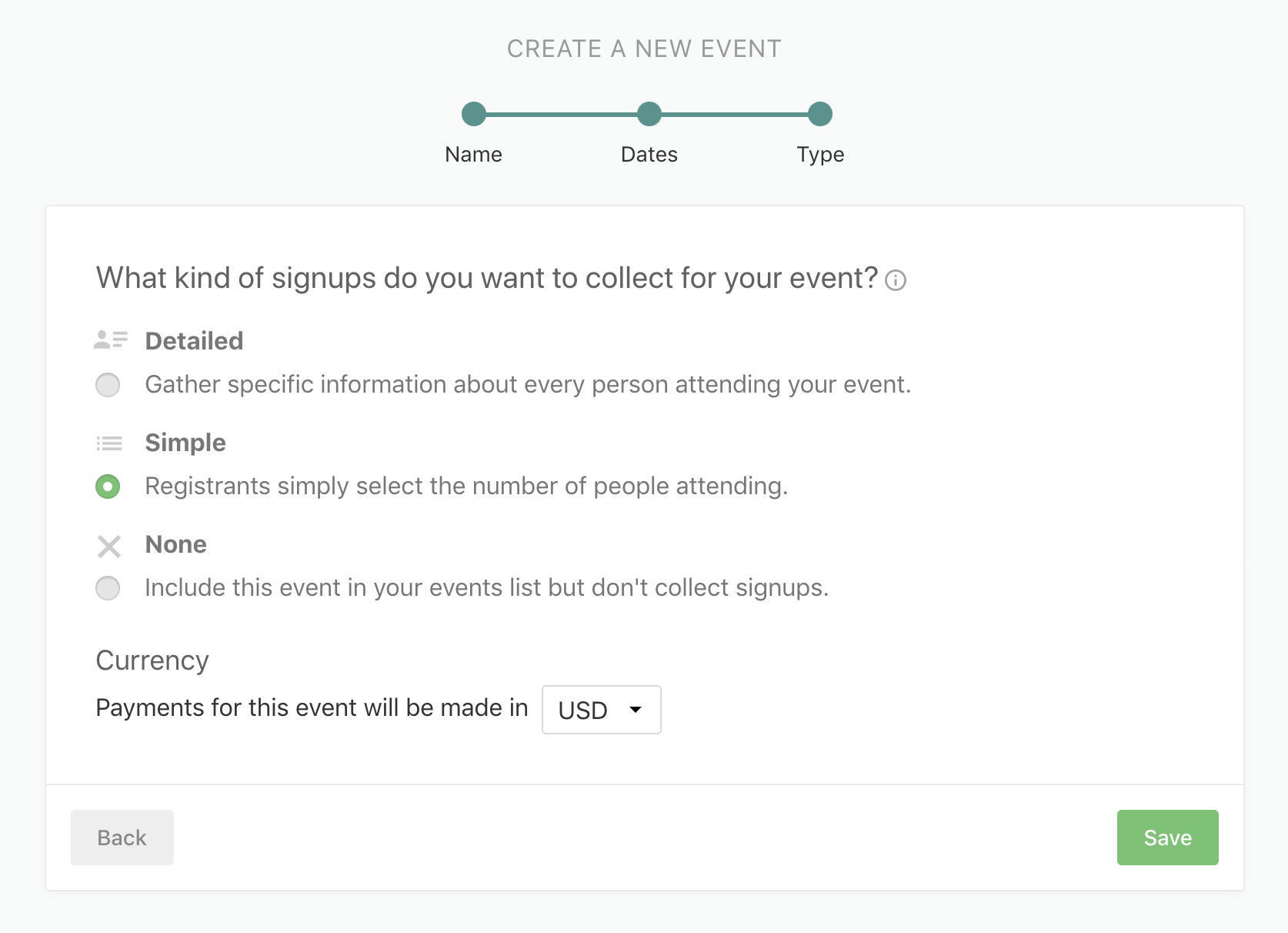The width and height of the screenshot is (1288, 933).
Task: Open the USD currency dropdown
Action: pos(602,710)
